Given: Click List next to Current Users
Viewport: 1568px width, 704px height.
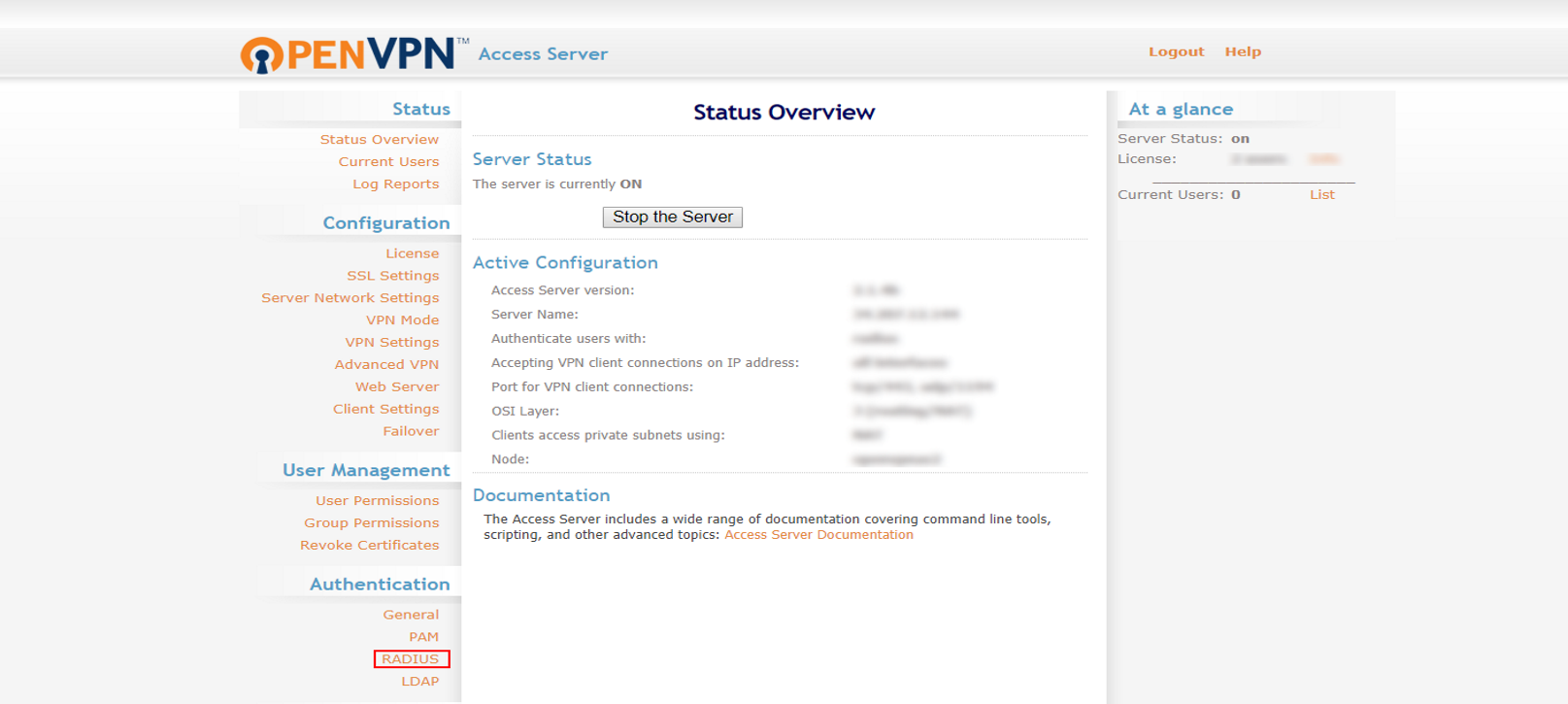Looking at the screenshot, I should pos(1322,195).
